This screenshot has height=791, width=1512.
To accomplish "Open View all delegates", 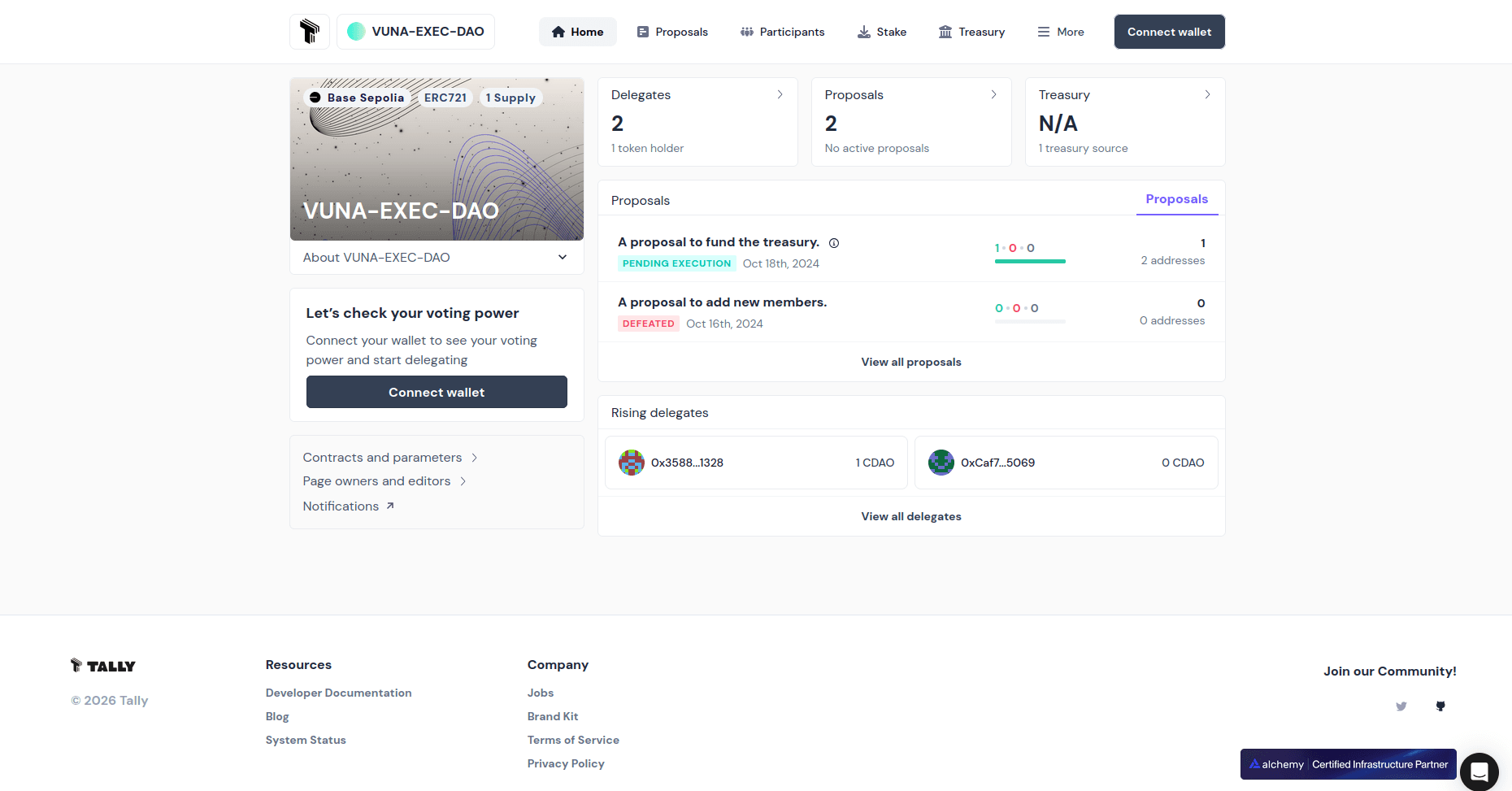I will (x=910, y=516).
